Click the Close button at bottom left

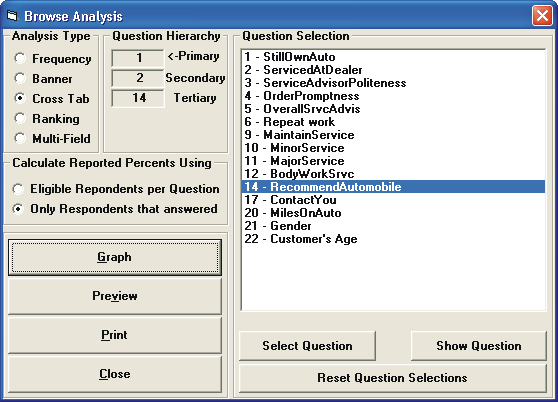pyautogui.click(x=115, y=375)
